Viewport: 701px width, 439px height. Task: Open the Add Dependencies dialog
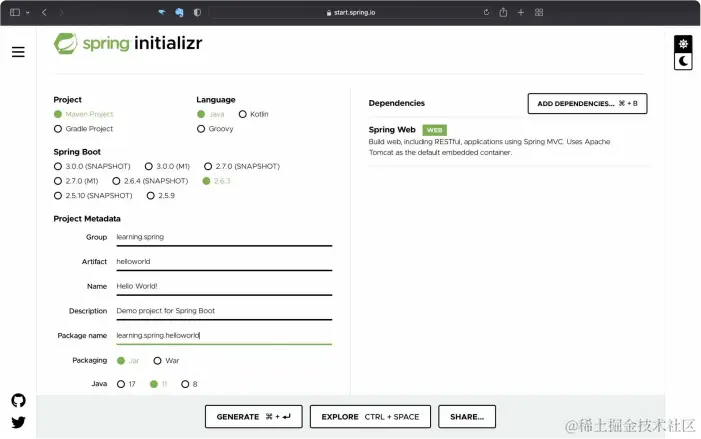click(587, 104)
